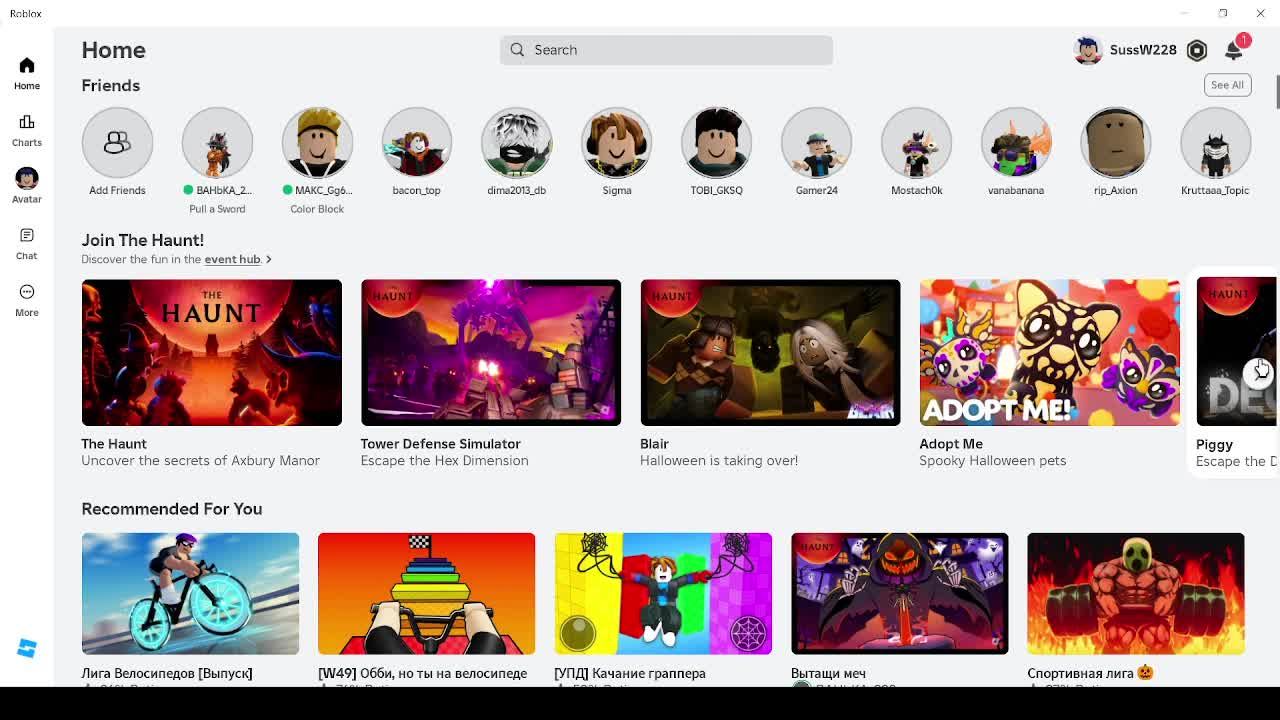This screenshot has width=1280, height=720.
Task: Click the search magnifier icon
Action: [517, 50]
